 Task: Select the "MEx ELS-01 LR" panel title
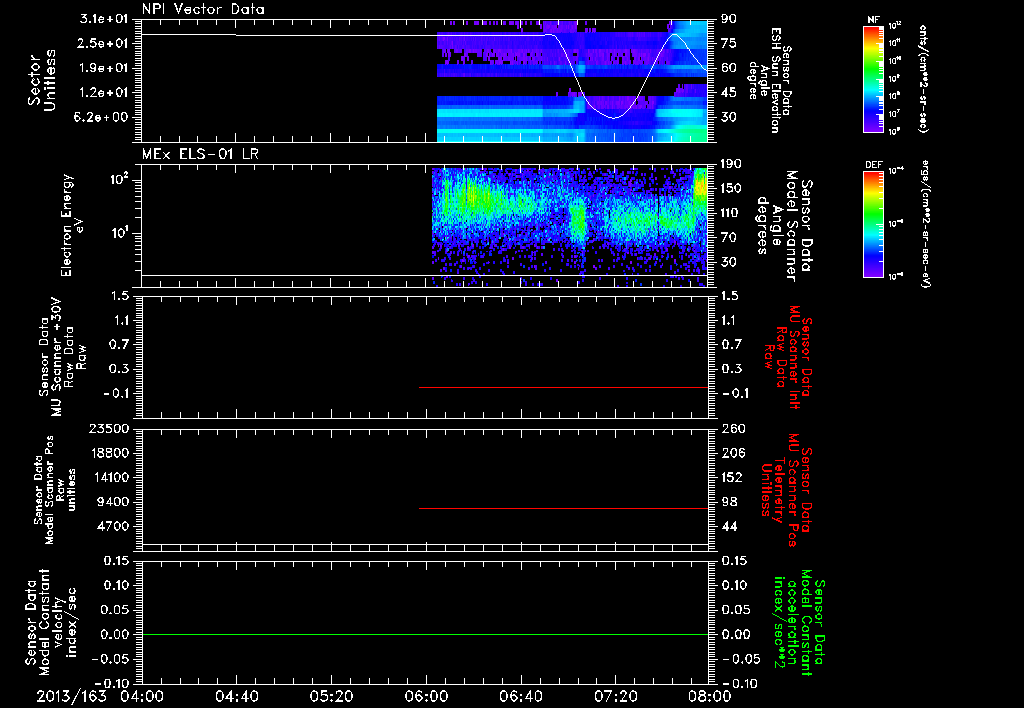point(200,154)
